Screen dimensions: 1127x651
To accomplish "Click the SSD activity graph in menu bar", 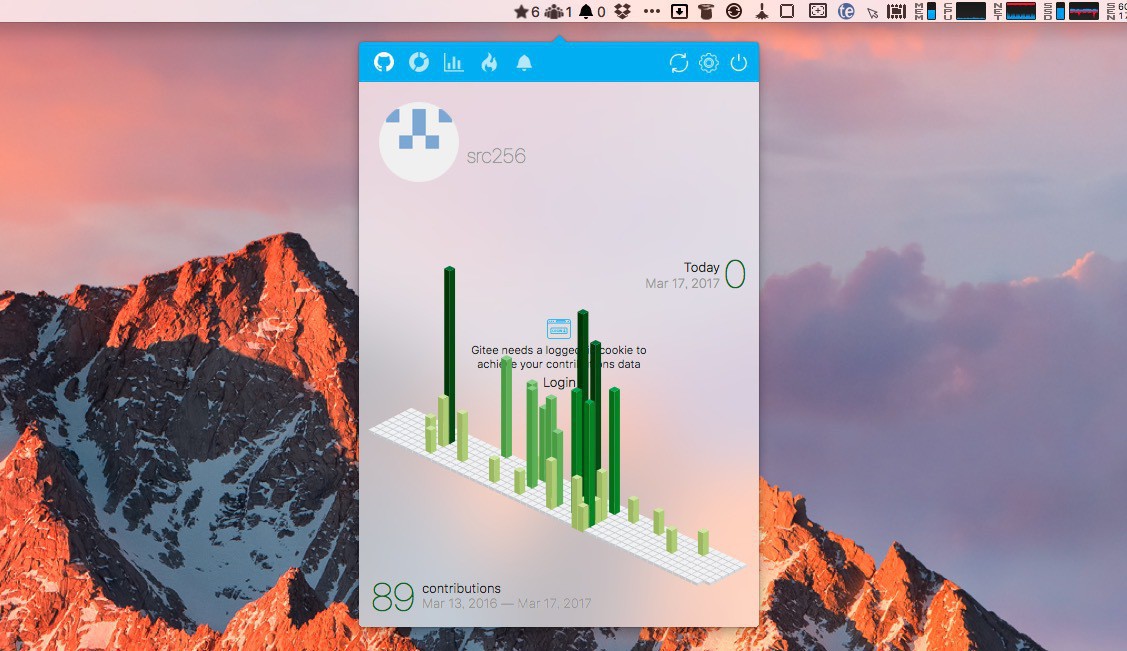I will 1072,11.
